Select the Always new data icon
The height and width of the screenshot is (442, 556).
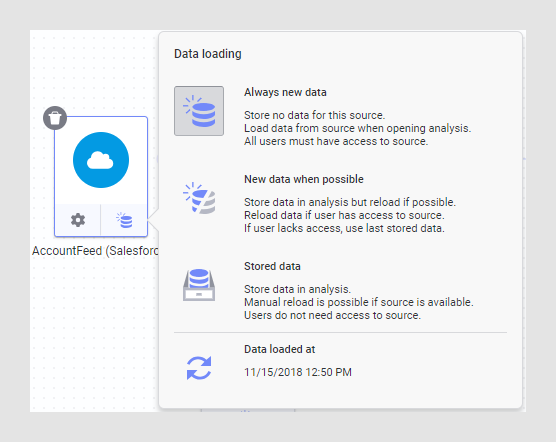point(199,111)
